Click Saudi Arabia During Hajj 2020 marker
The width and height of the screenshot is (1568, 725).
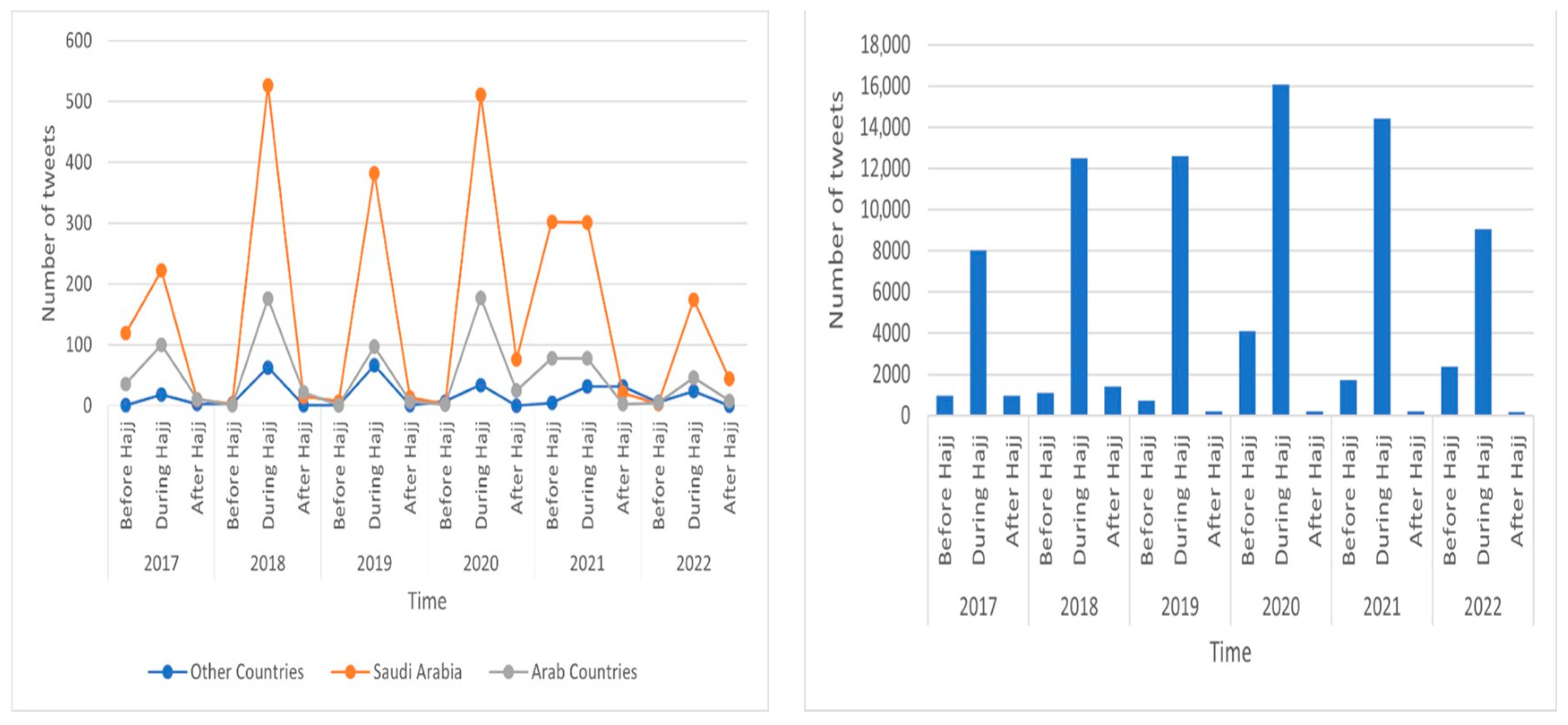(481, 95)
